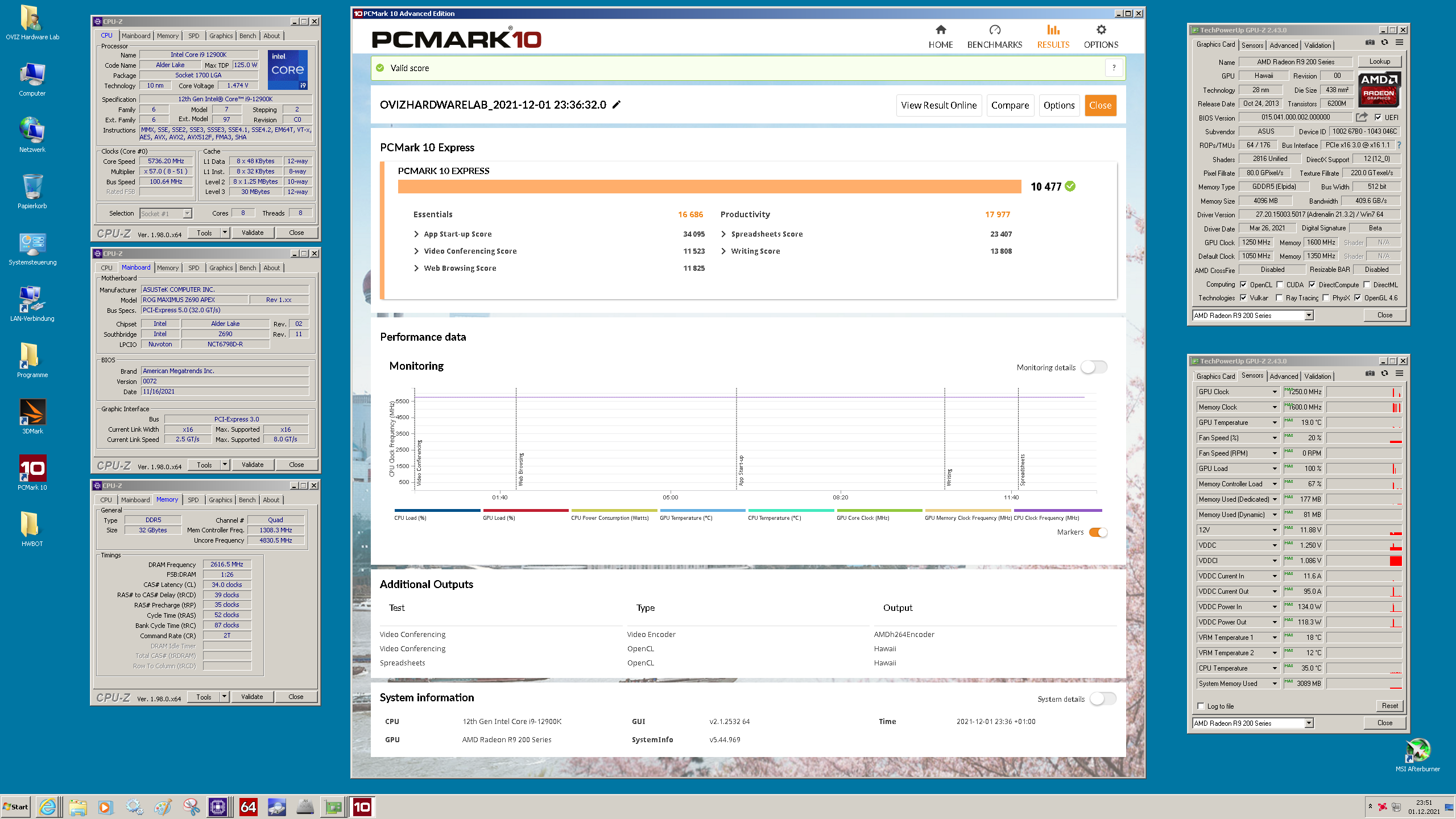Viewport: 1456px width, 819px height.
Task: Click the GPU Load sensor graph
Action: pyautogui.click(x=1364, y=469)
